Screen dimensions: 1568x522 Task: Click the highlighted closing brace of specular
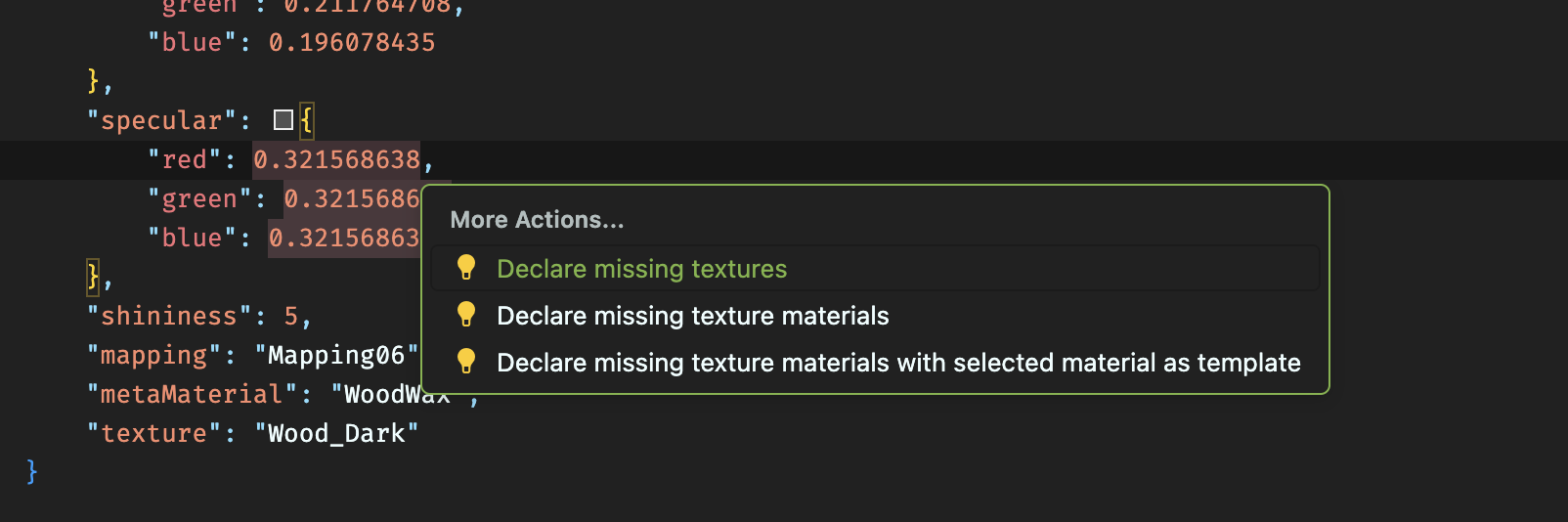coord(93,277)
